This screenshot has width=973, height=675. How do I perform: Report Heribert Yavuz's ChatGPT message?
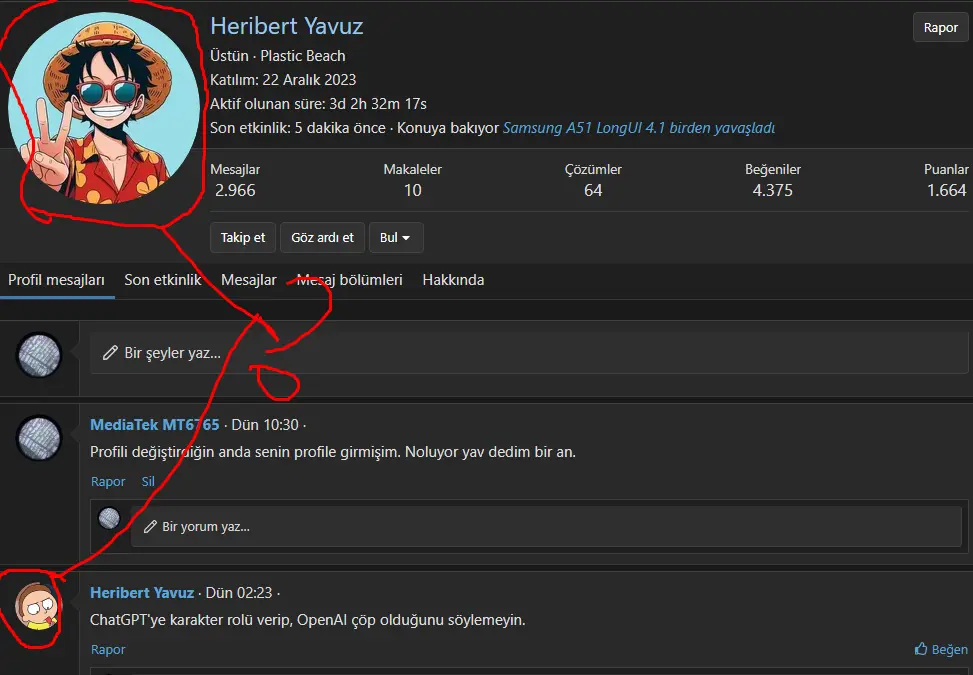pos(108,650)
